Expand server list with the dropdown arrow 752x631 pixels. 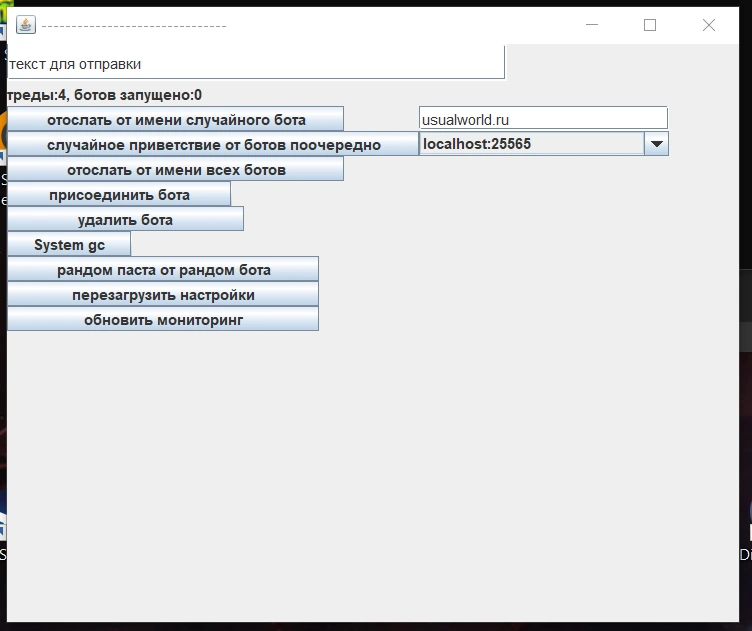(x=656, y=144)
